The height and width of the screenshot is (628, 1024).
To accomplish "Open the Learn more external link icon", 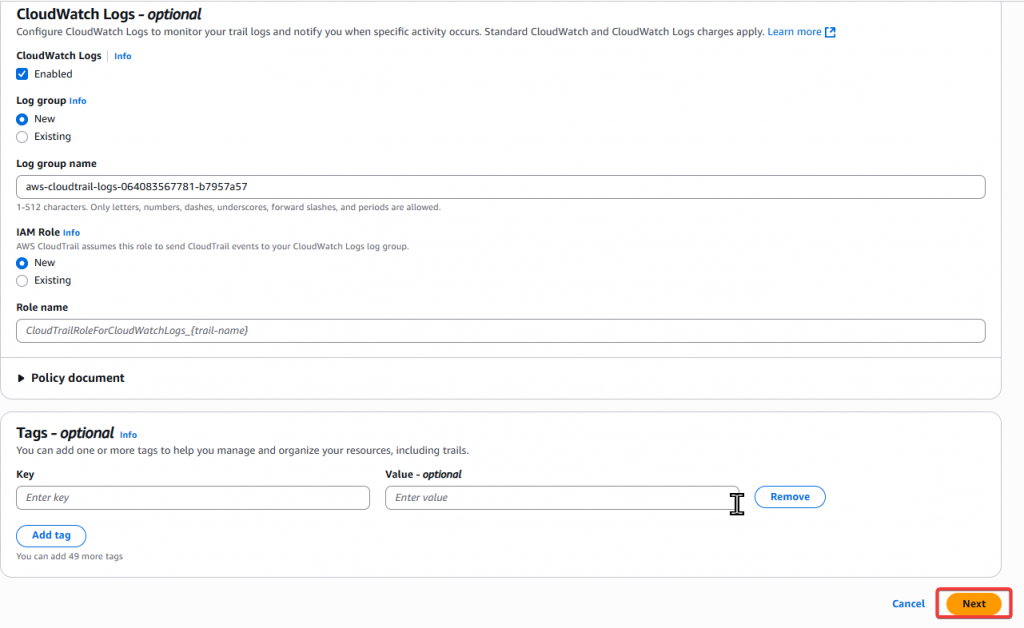I will [830, 32].
